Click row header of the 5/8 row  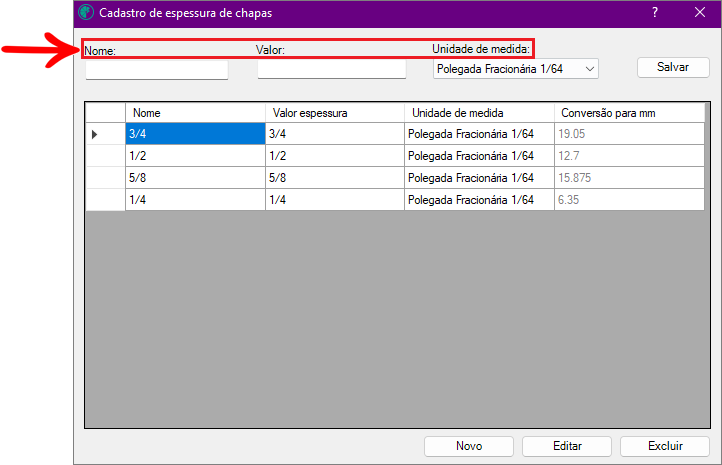[105, 178]
